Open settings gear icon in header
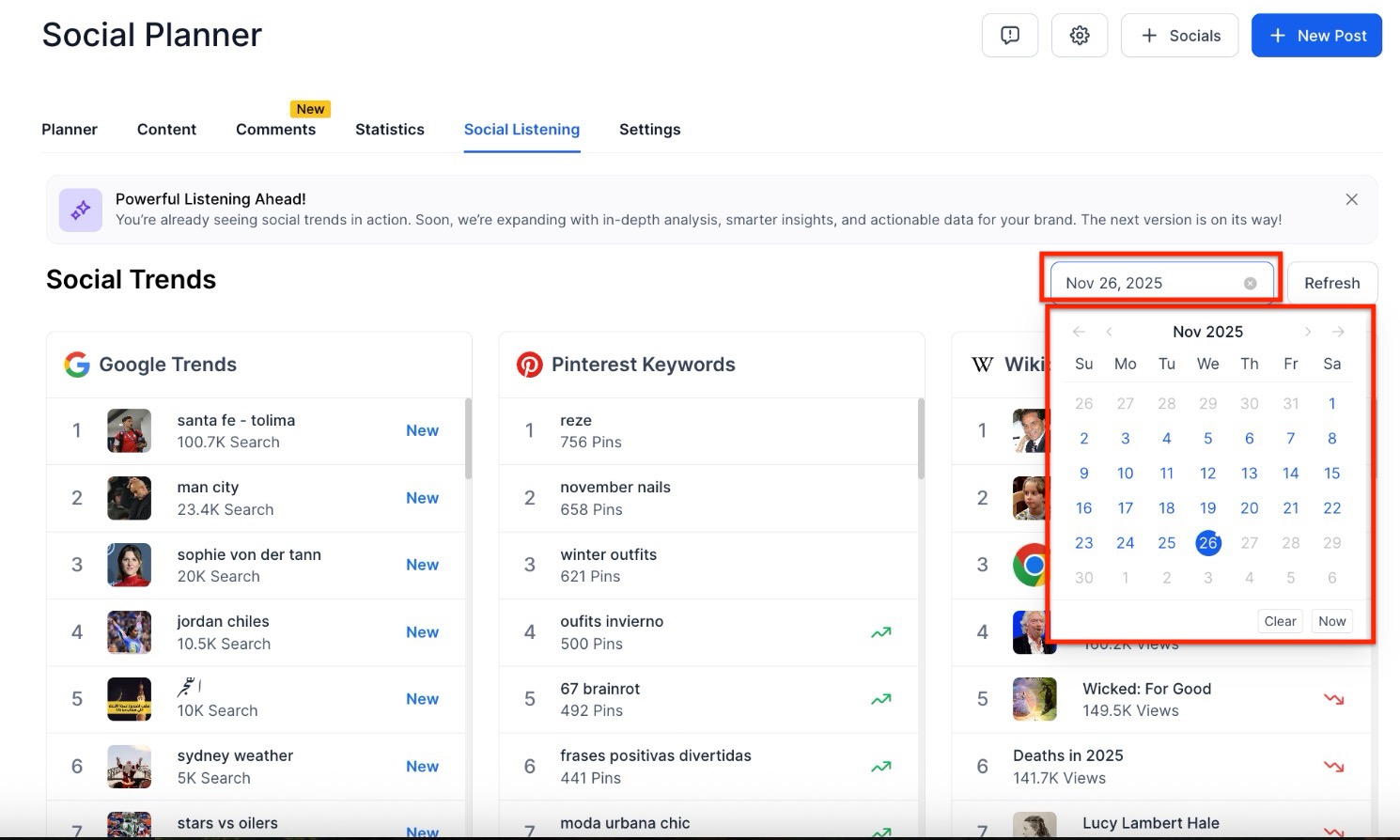The width and height of the screenshot is (1400, 840). [1080, 36]
